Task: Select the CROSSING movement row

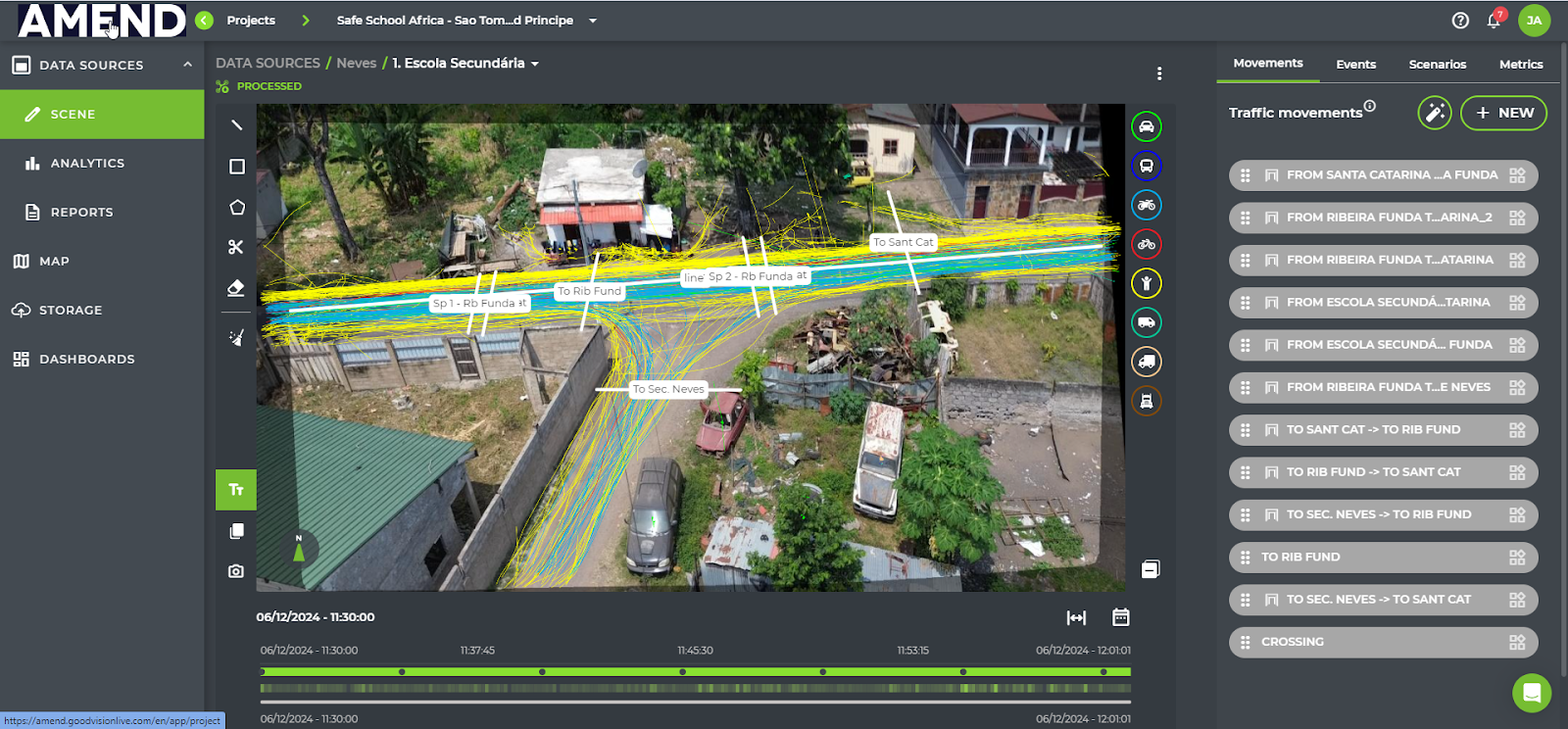Action: 1383,643
